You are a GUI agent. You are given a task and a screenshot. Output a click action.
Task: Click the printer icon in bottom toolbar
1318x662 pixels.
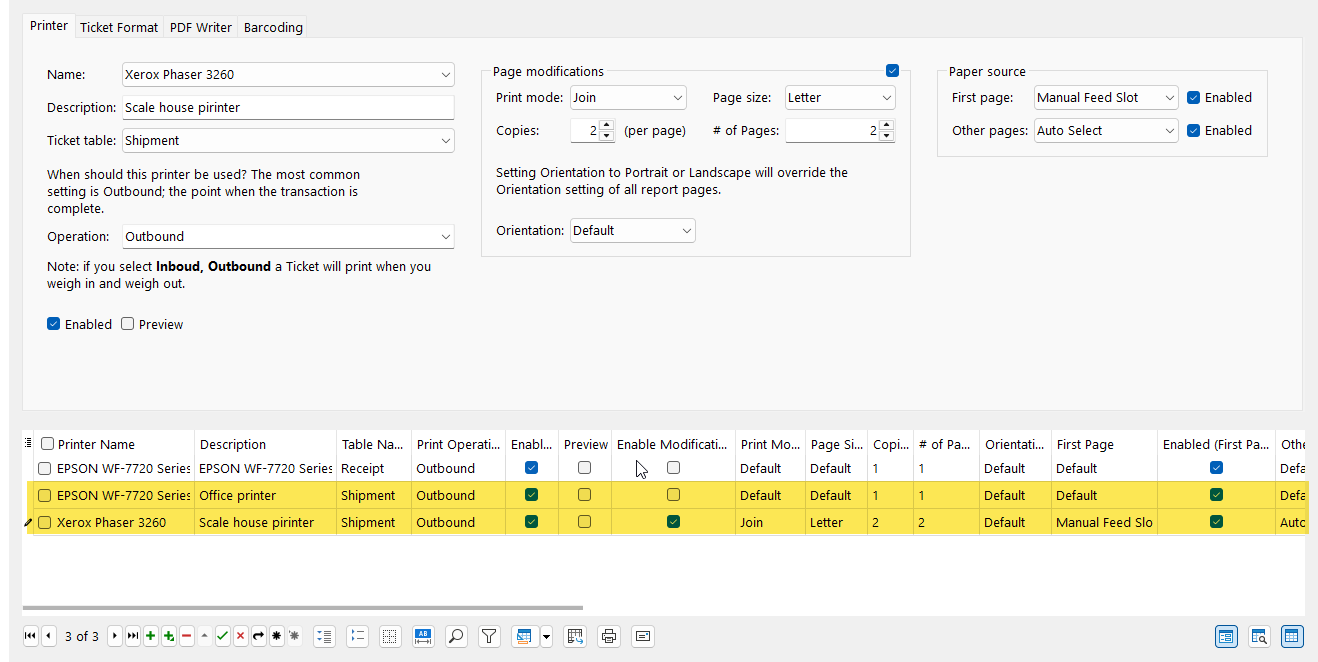[608, 636]
